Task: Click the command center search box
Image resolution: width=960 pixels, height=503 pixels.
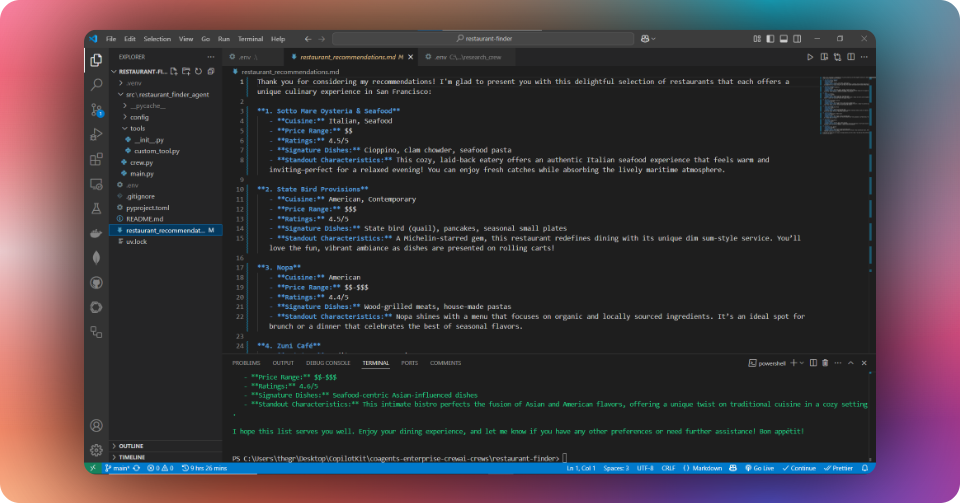Action: click(484, 39)
